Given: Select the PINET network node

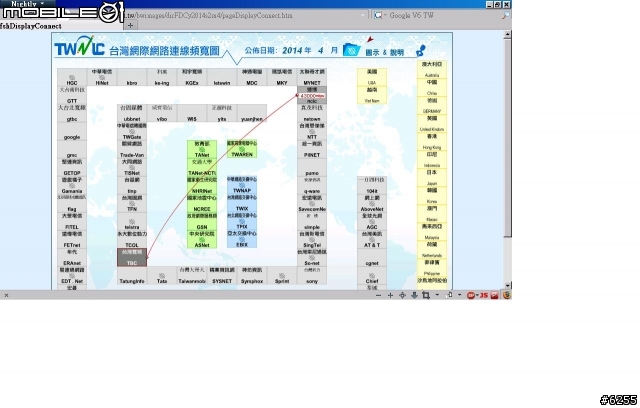Looking at the screenshot, I should click(312, 149).
